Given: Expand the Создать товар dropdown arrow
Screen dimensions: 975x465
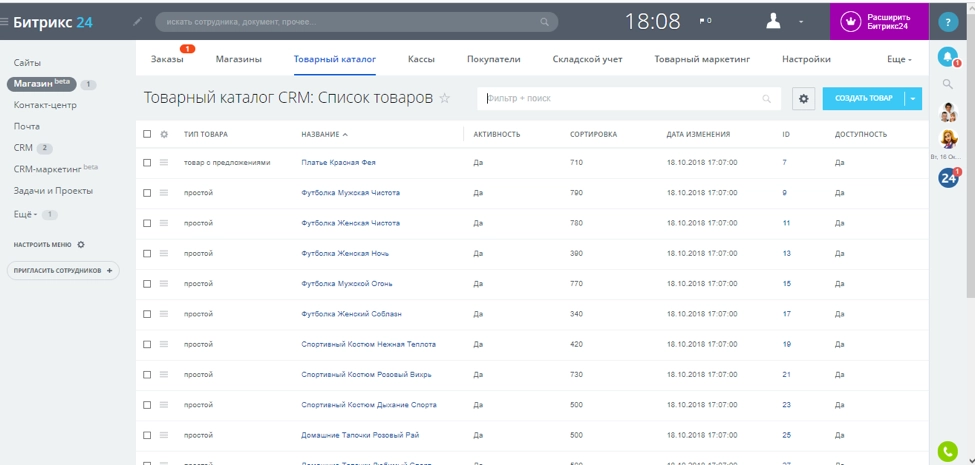Looking at the screenshot, I should point(912,98).
